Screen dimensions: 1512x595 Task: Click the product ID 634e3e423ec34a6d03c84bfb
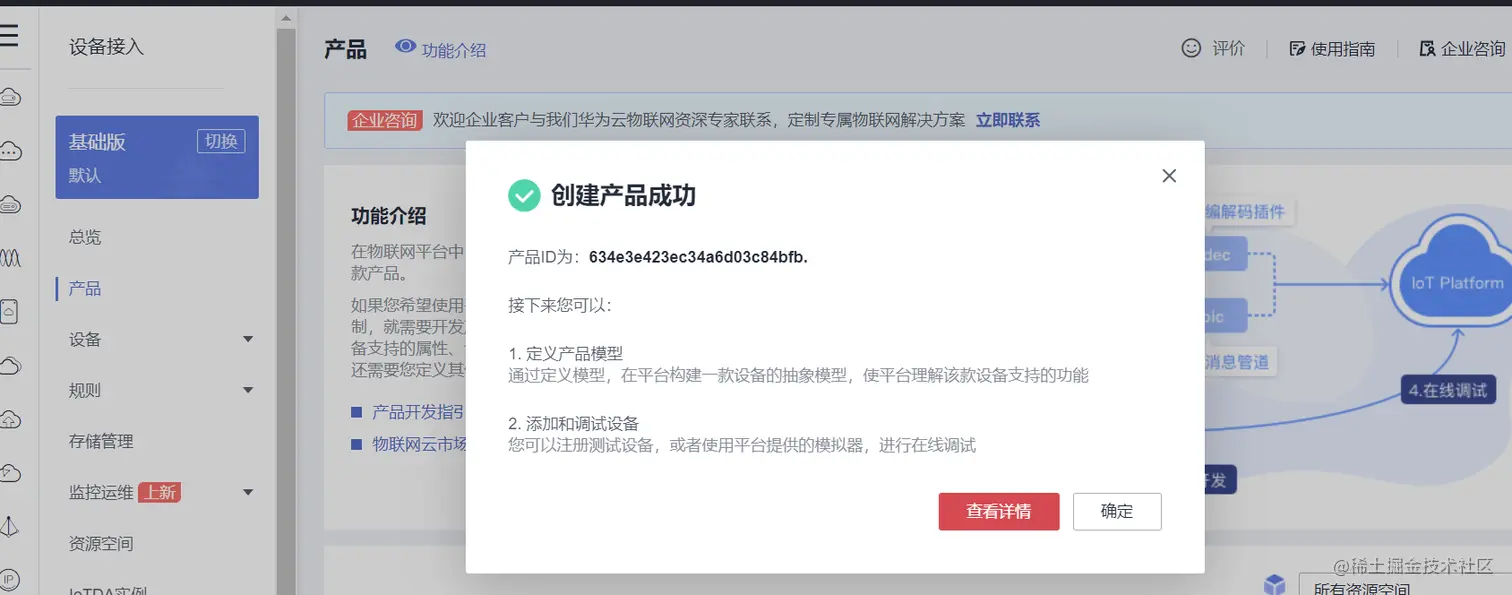696,257
